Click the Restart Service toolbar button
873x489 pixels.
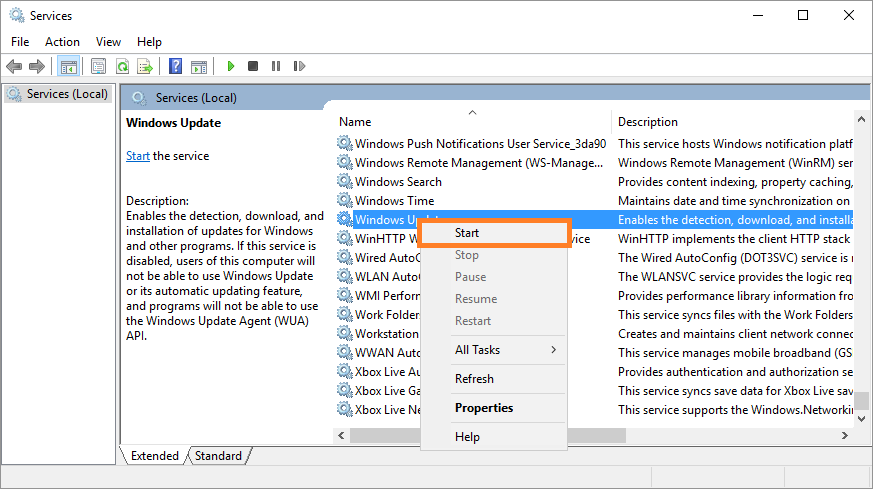pyautogui.click(x=299, y=66)
